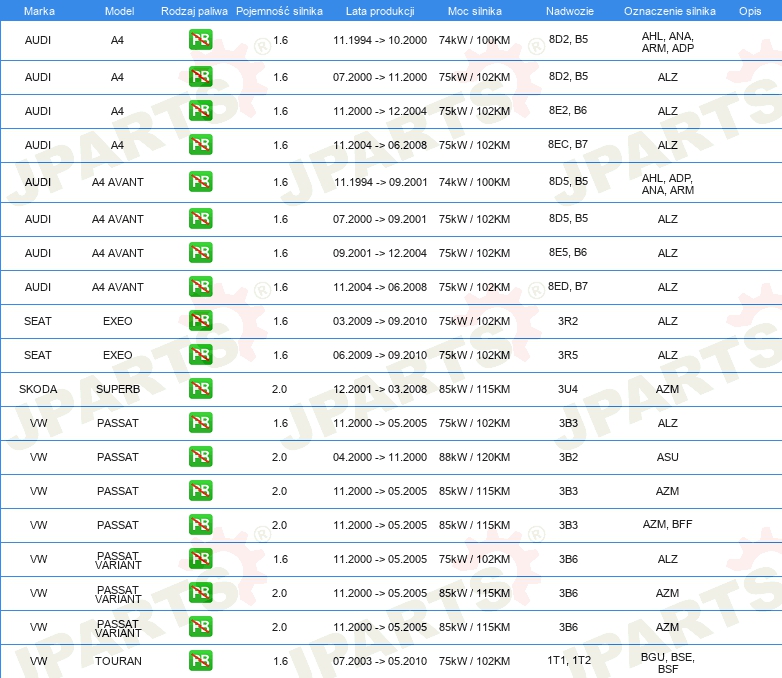Click body code 8E5, B6
The height and width of the screenshot is (678, 782).
click(568, 252)
